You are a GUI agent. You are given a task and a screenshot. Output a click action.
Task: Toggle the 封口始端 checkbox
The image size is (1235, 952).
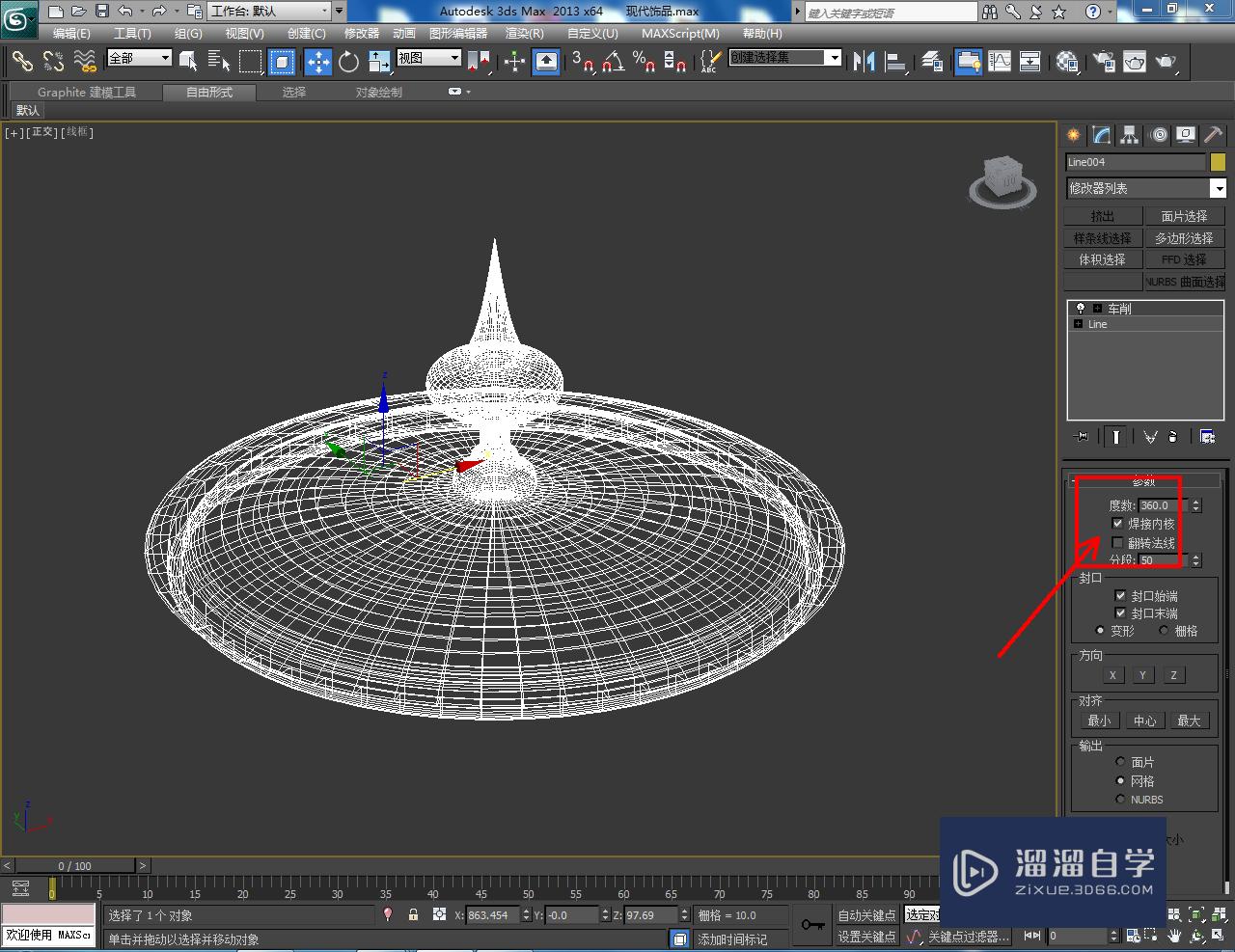(x=1120, y=596)
